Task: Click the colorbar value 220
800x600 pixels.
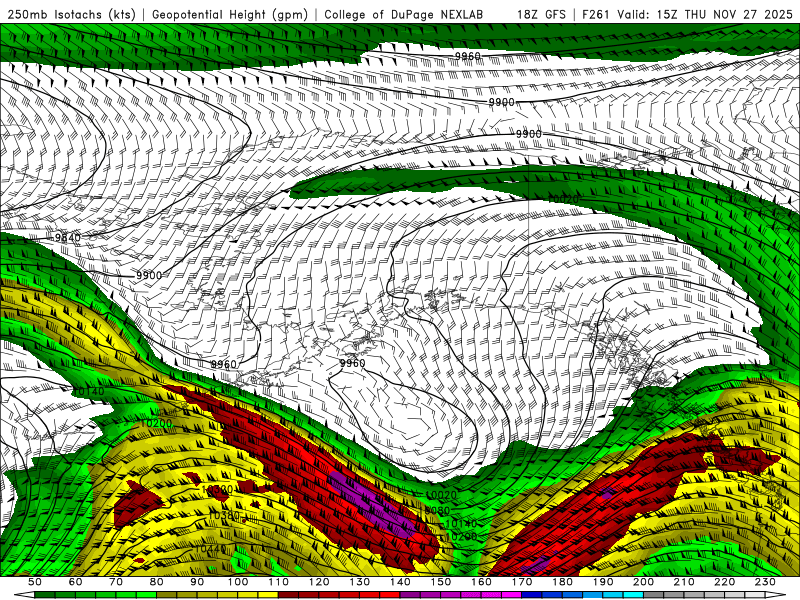Action: click(724, 582)
